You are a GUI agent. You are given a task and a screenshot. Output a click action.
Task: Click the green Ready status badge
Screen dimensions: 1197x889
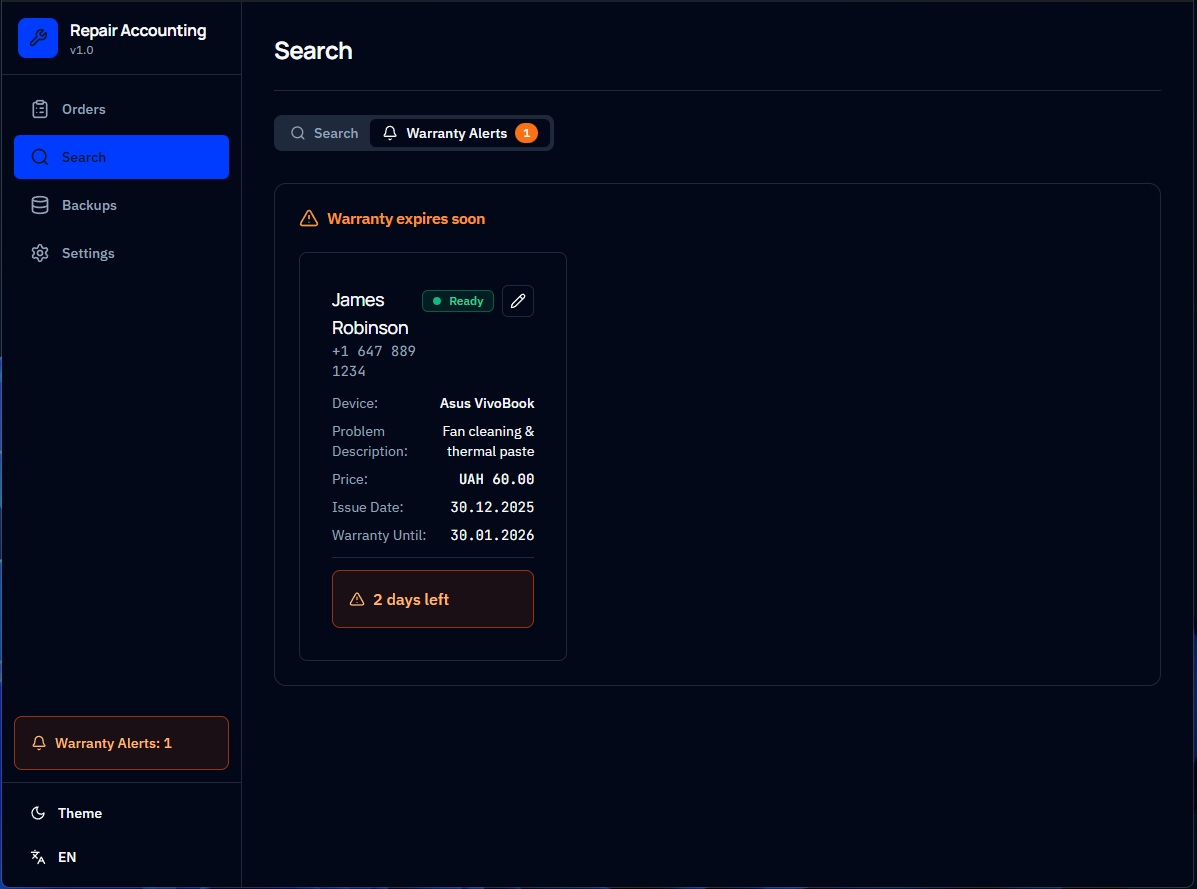458,301
